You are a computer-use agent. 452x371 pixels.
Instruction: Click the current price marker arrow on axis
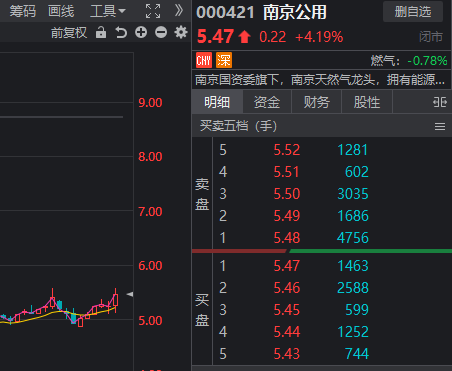(130, 294)
